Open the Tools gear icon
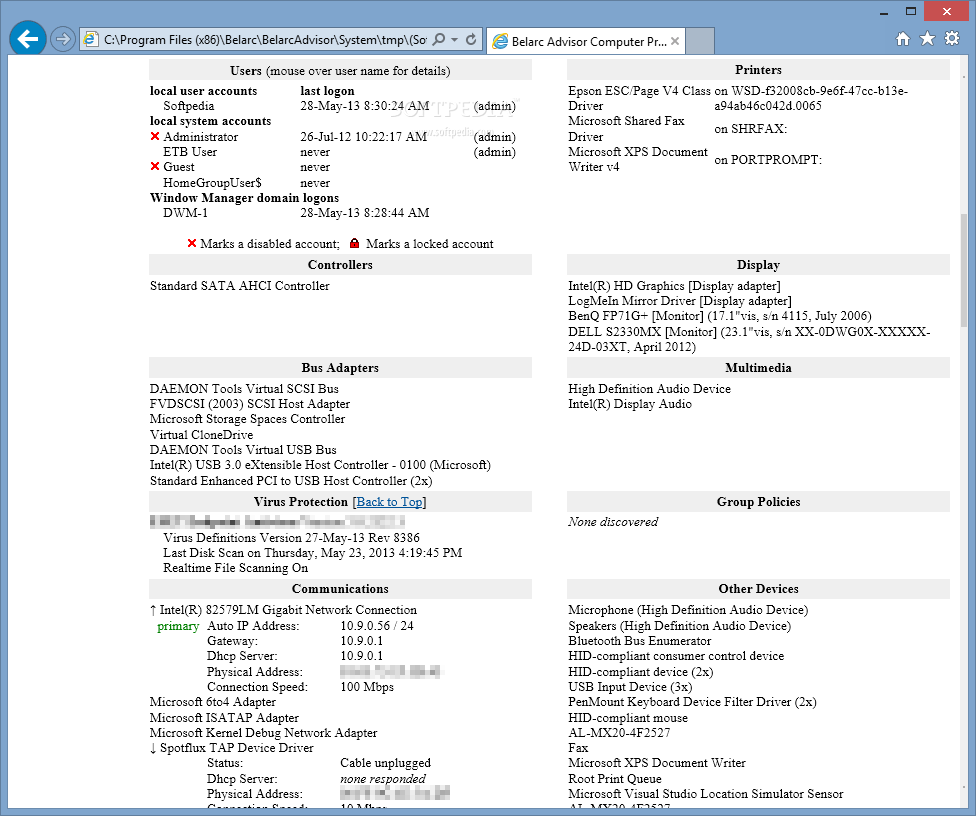Screen dimensions: 976x816 click(952, 39)
